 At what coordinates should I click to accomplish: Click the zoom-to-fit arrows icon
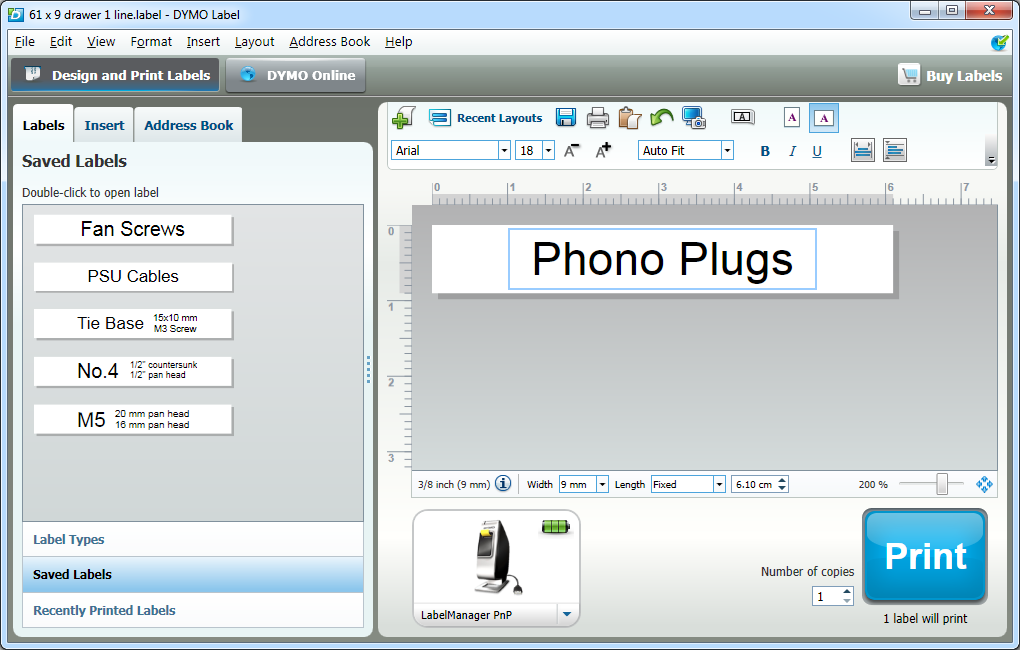pos(984,484)
